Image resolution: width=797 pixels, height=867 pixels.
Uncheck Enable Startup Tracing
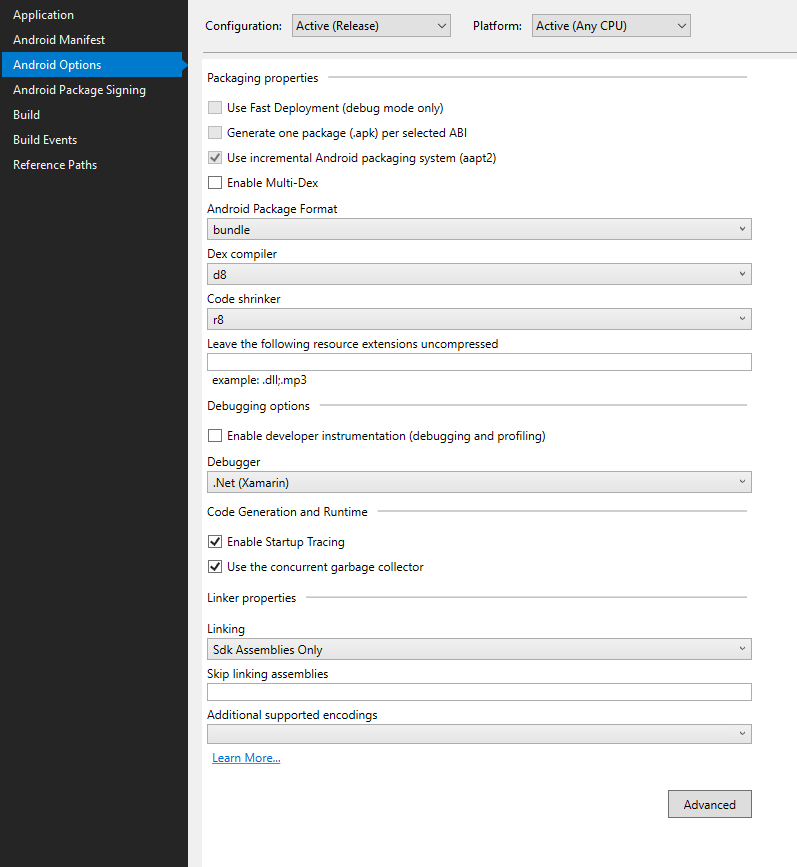(215, 542)
